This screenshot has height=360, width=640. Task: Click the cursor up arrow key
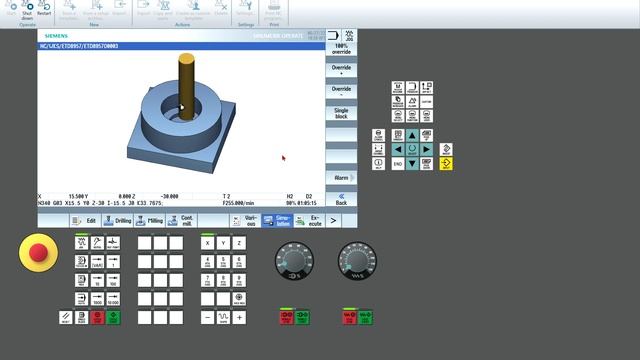[x=412, y=135]
